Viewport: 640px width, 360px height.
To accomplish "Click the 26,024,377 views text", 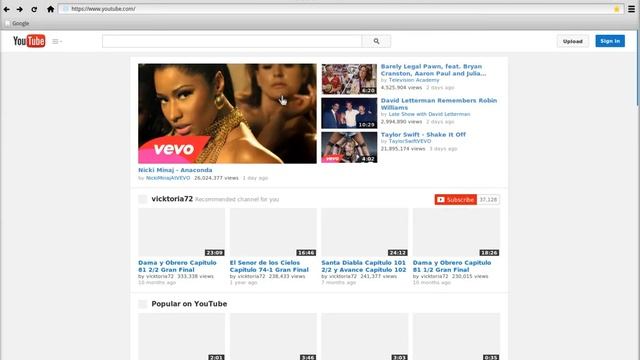I will [216, 178].
